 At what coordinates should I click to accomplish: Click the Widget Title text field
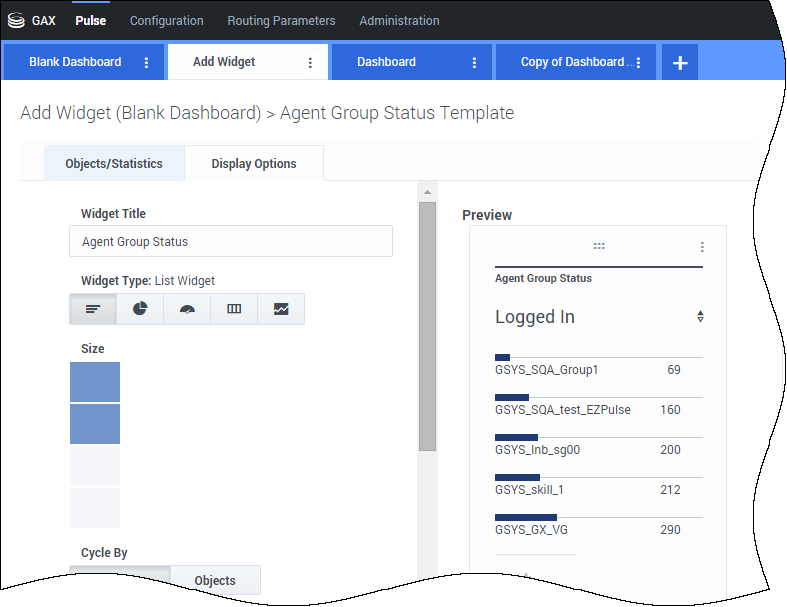point(231,241)
